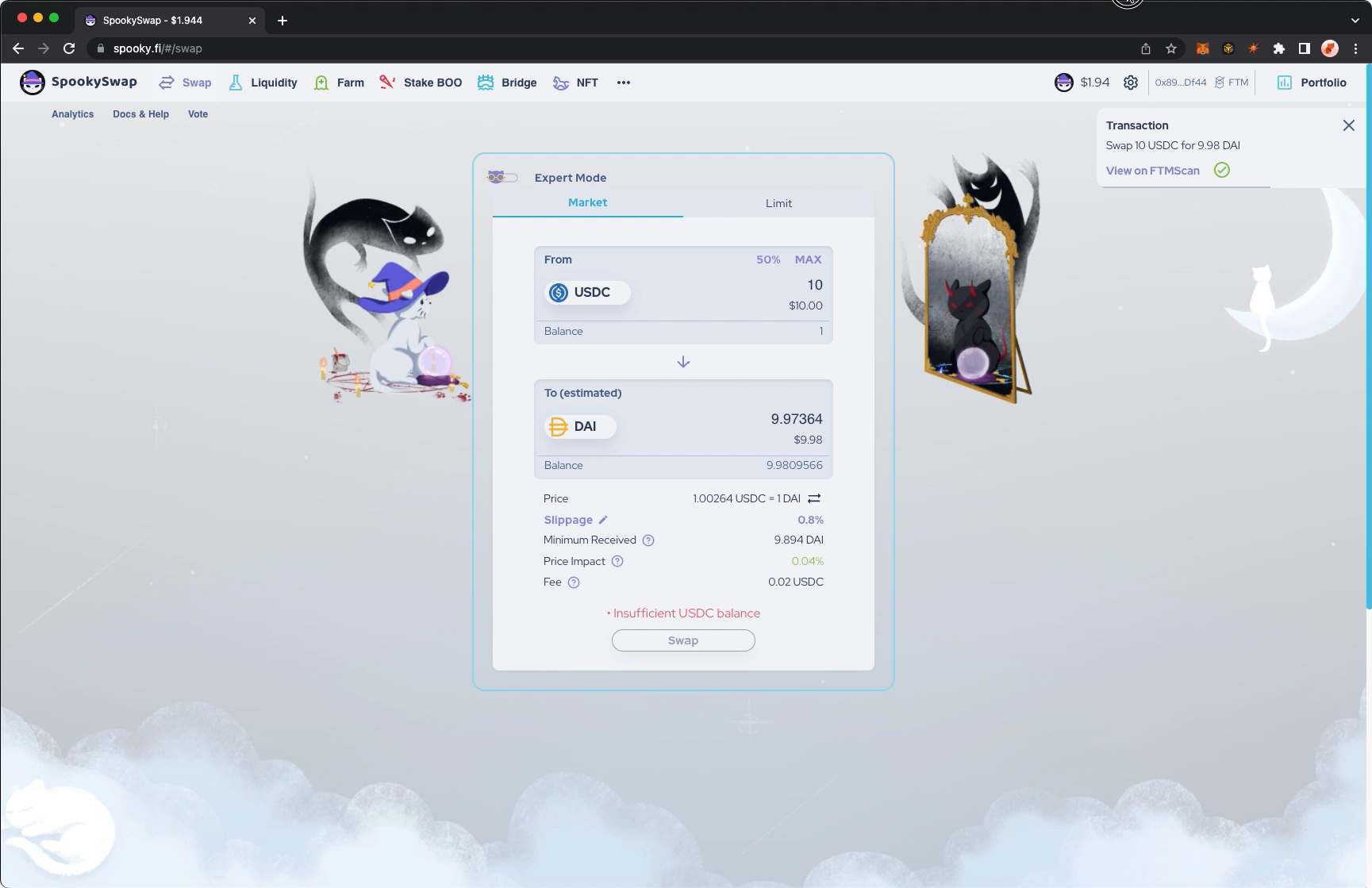The height and width of the screenshot is (888, 1372).
Task: Open a new browser tab
Action: [282, 21]
